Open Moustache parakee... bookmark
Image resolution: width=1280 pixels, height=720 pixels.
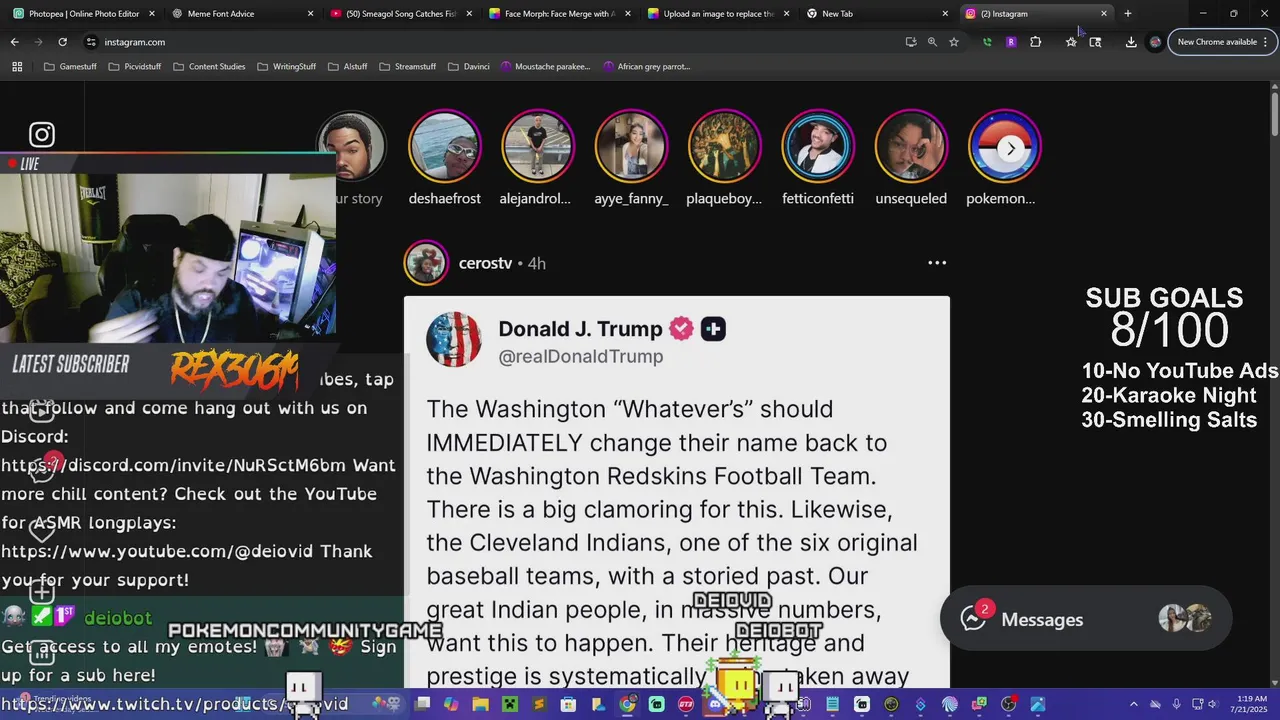click(x=547, y=66)
